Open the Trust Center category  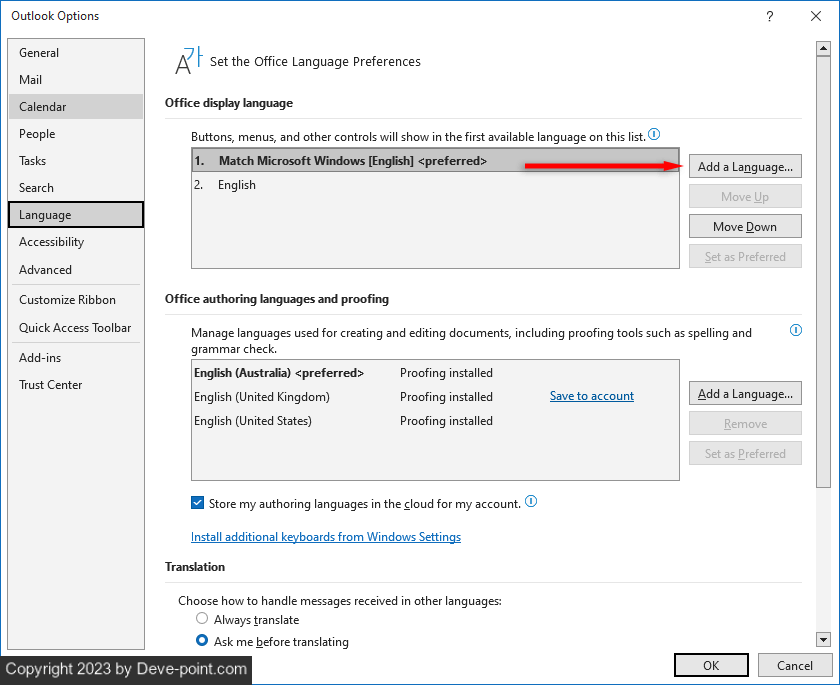click(76, 385)
